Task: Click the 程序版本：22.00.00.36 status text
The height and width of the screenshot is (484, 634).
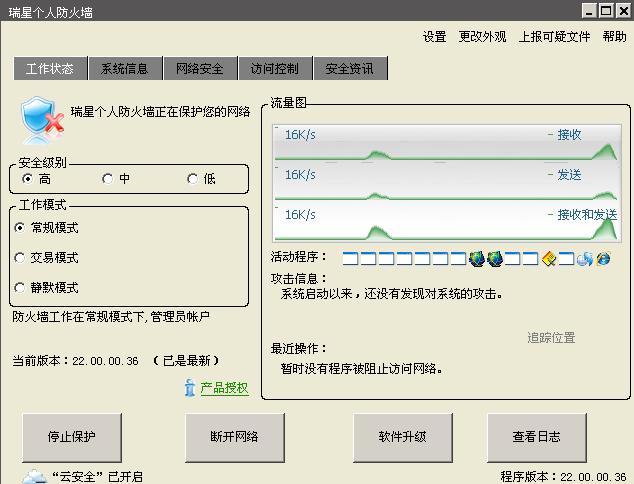Action: click(564, 477)
